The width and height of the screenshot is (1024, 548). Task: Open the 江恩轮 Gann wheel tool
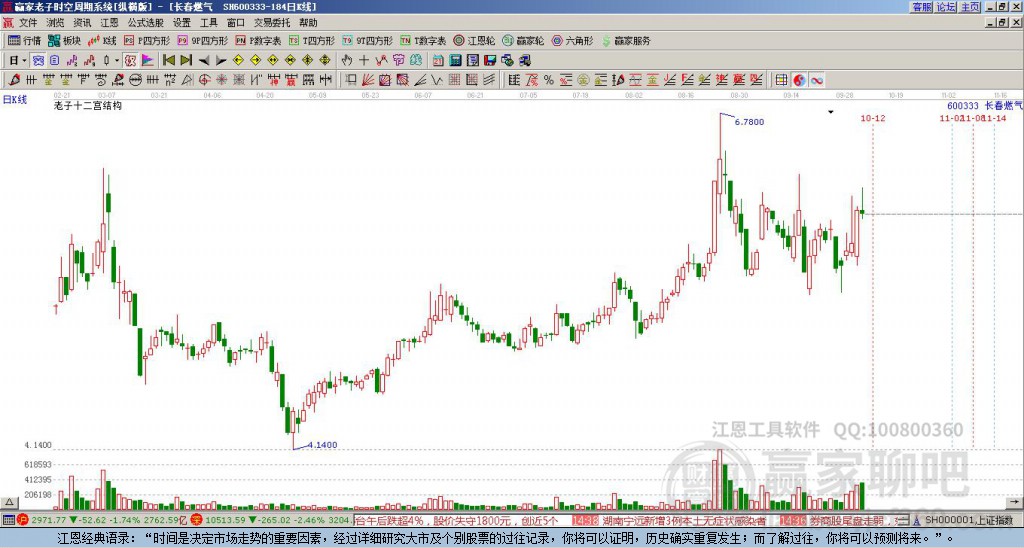(x=475, y=41)
